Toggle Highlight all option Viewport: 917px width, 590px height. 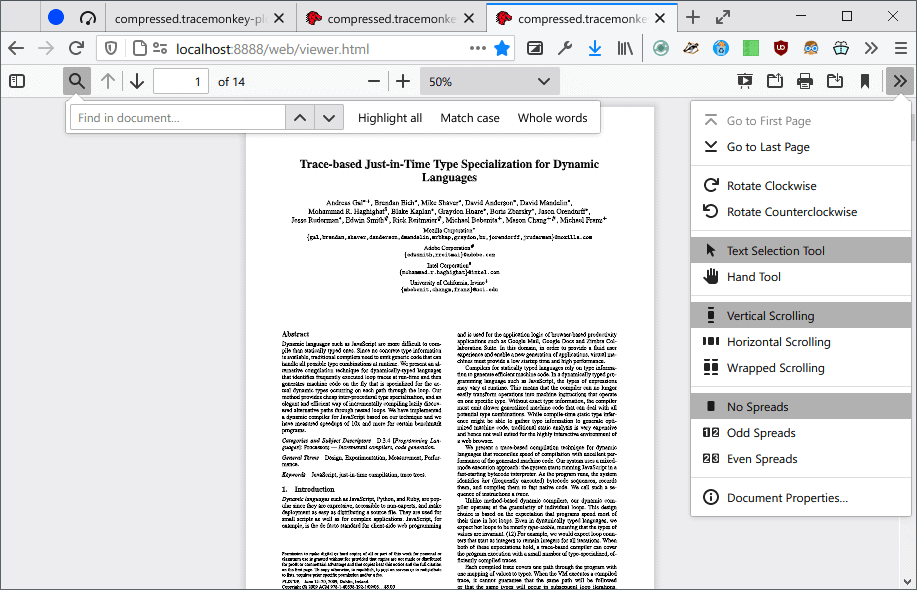coord(389,118)
